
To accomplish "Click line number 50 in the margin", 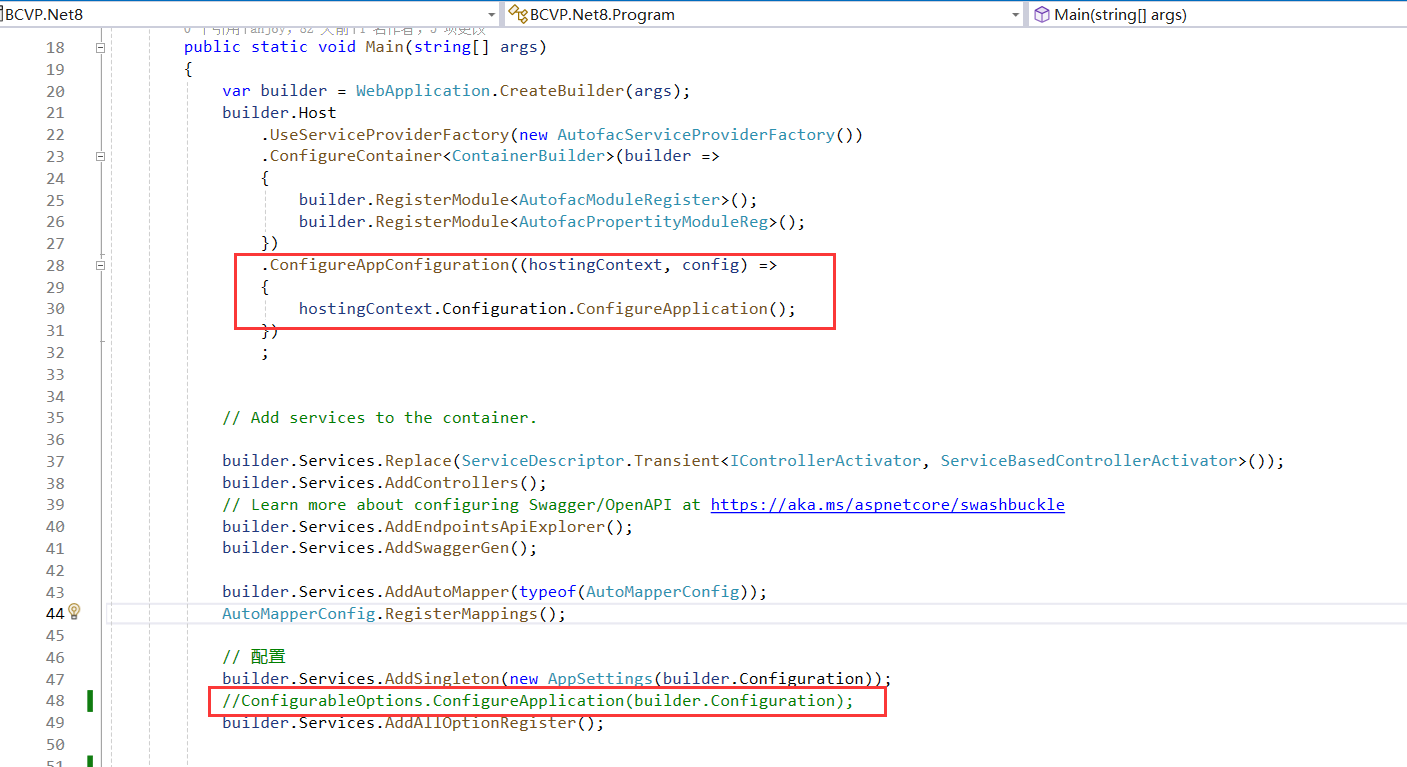I will [55, 744].
